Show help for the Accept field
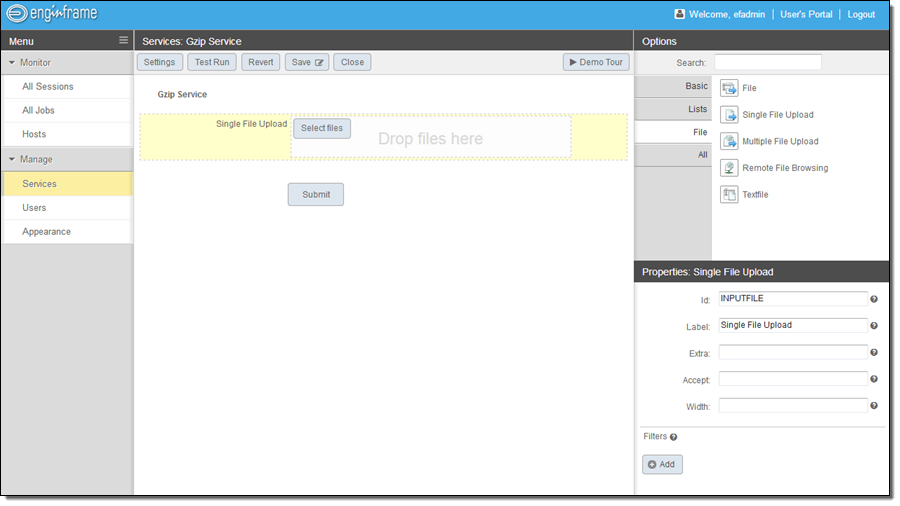 [x=874, y=379]
